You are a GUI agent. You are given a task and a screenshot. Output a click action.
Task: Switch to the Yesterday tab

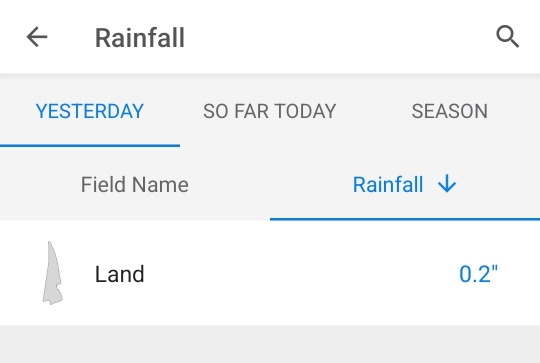[x=90, y=111]
